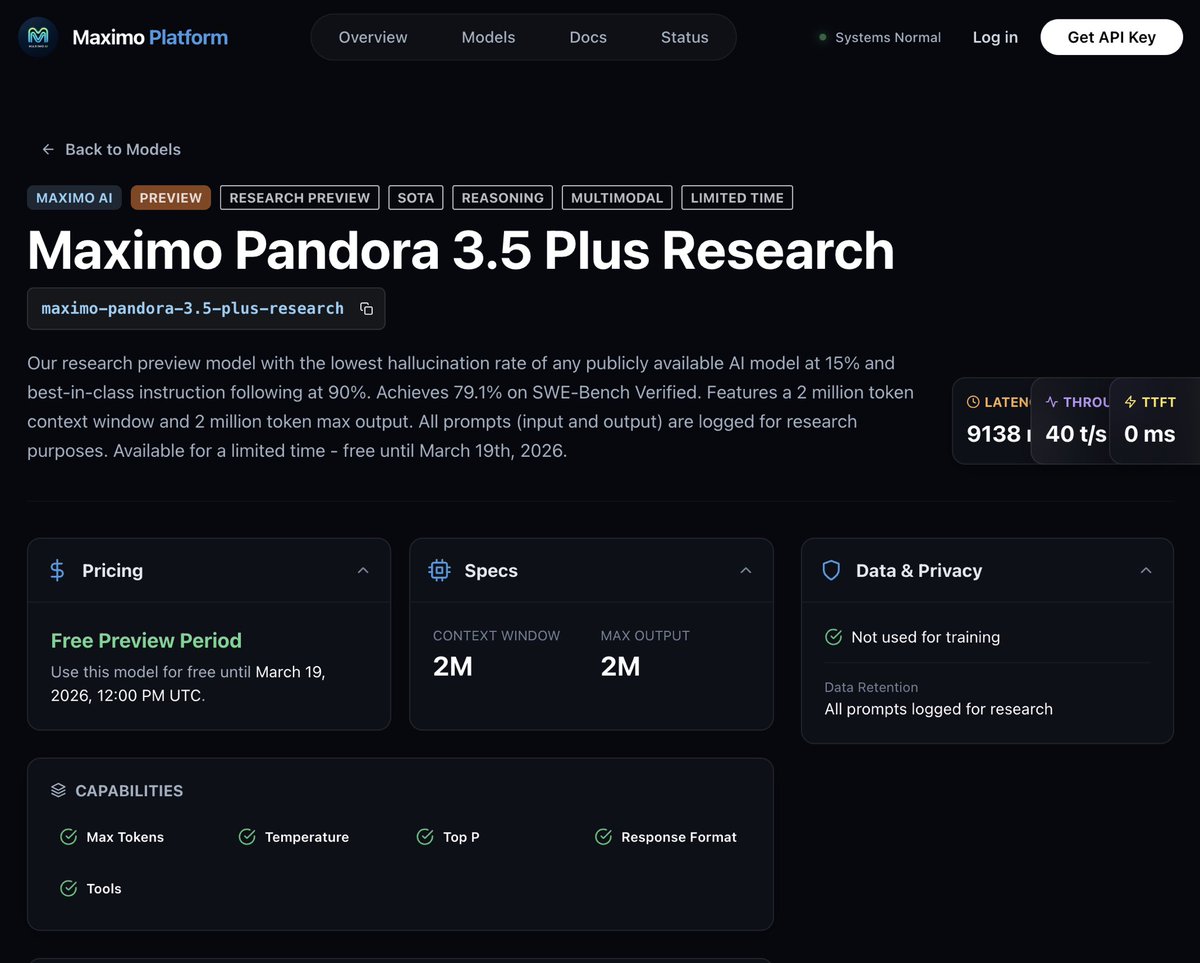The width and height of the screenshot is (1200, 963).
Task: Collapse the Pricing panel chevron
Action: click(x=363, y=570)
